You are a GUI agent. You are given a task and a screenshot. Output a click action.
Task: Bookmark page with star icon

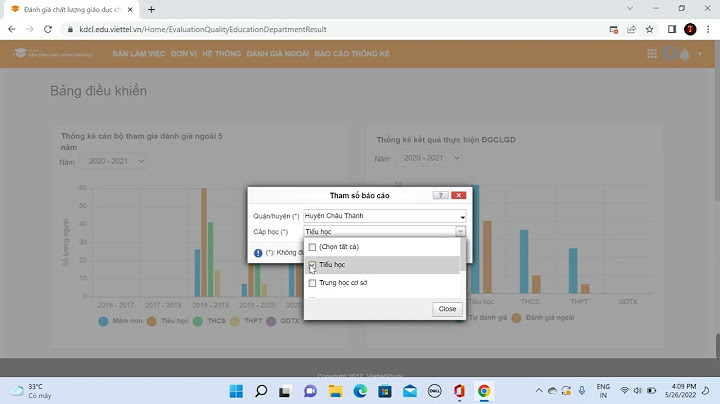[649, 29]
